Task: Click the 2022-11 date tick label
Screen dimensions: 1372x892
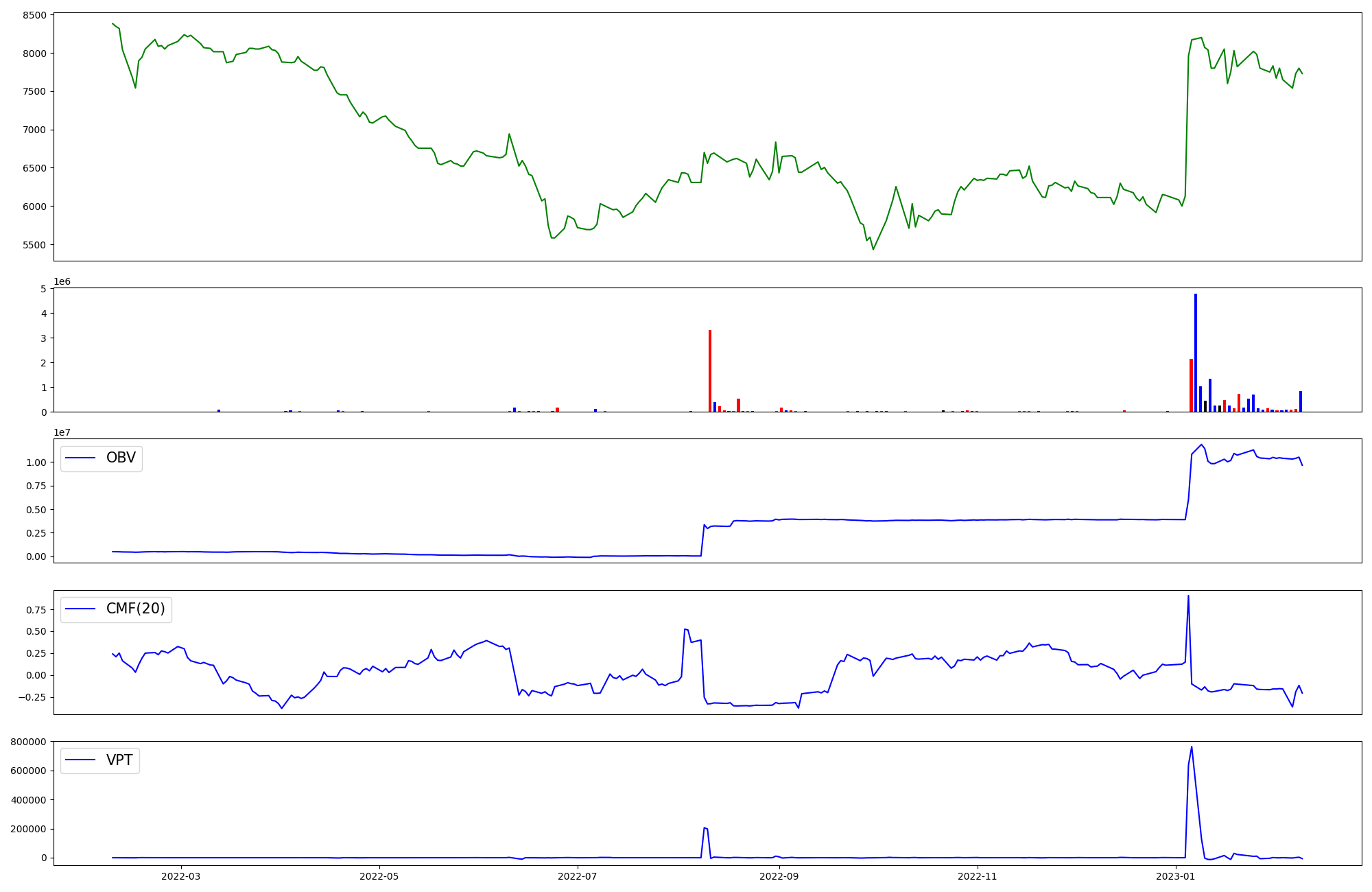Action: 978,876
